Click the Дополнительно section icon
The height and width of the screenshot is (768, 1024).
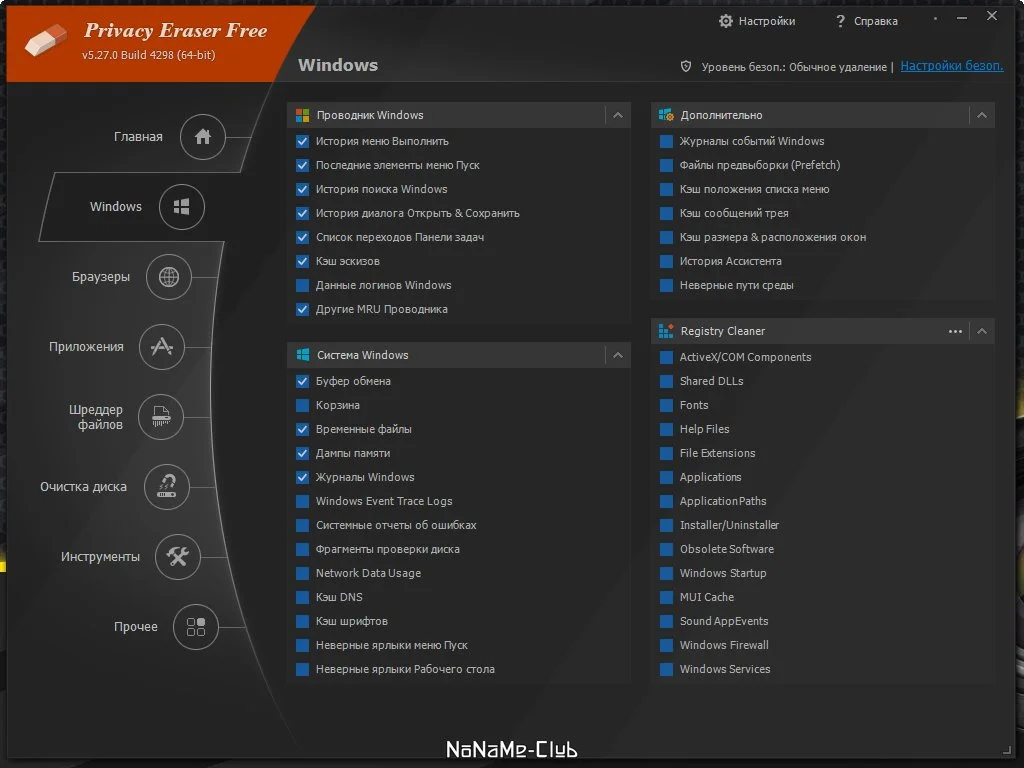click(x=666, y=115)
